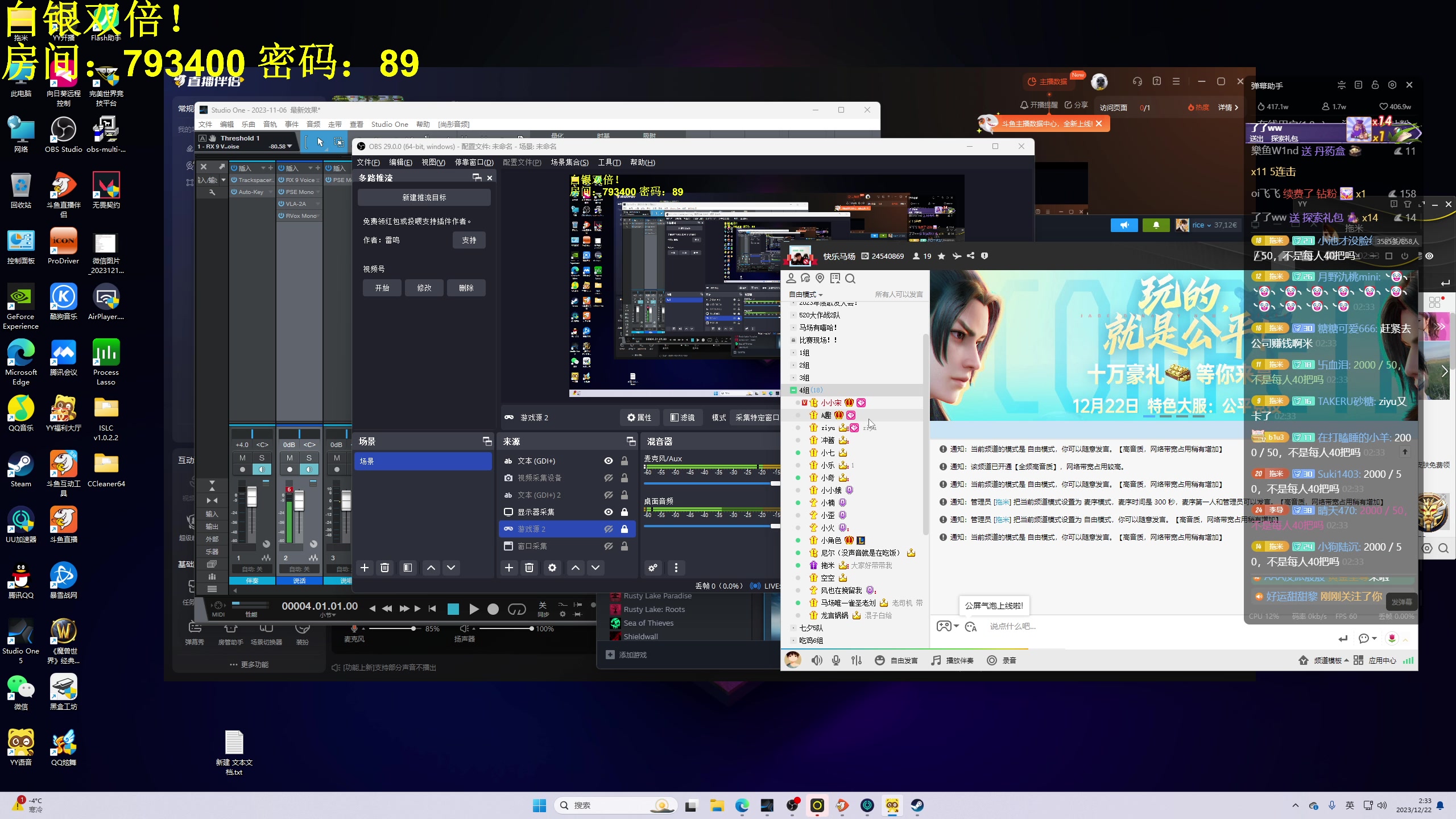Click the 支持 button
The height and width of the screenshot is (819, 1456).
click(x=469, y=240)
